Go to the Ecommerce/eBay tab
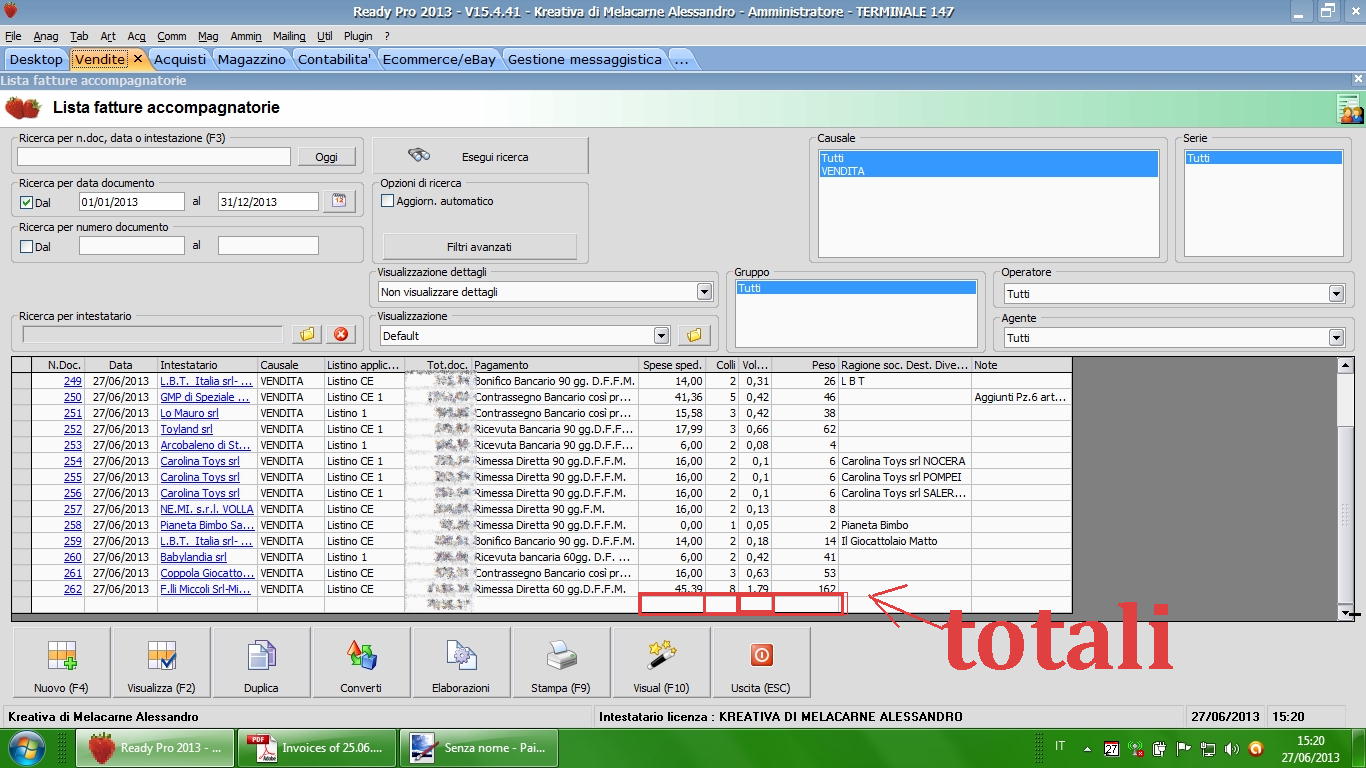This screenshot has height=768, width=1366. click(x=439, y=59)
